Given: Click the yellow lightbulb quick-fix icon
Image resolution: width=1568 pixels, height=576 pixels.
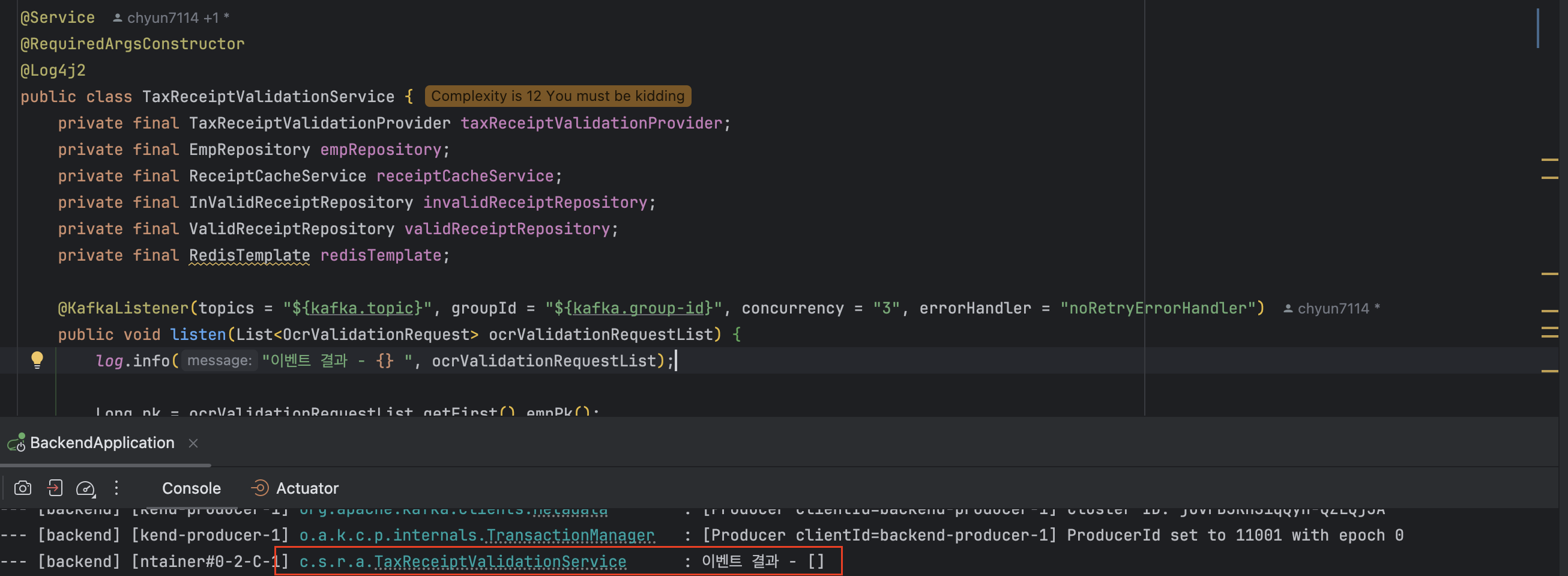Looking at the screenshot, I should [37, 360].
